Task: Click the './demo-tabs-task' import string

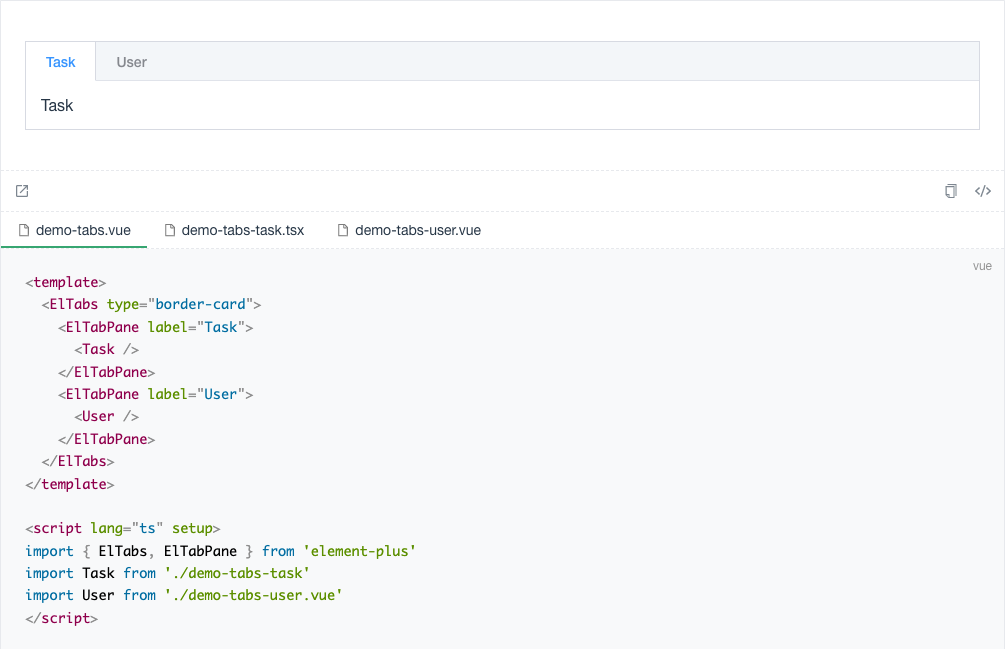Action: tap(237, 573)
